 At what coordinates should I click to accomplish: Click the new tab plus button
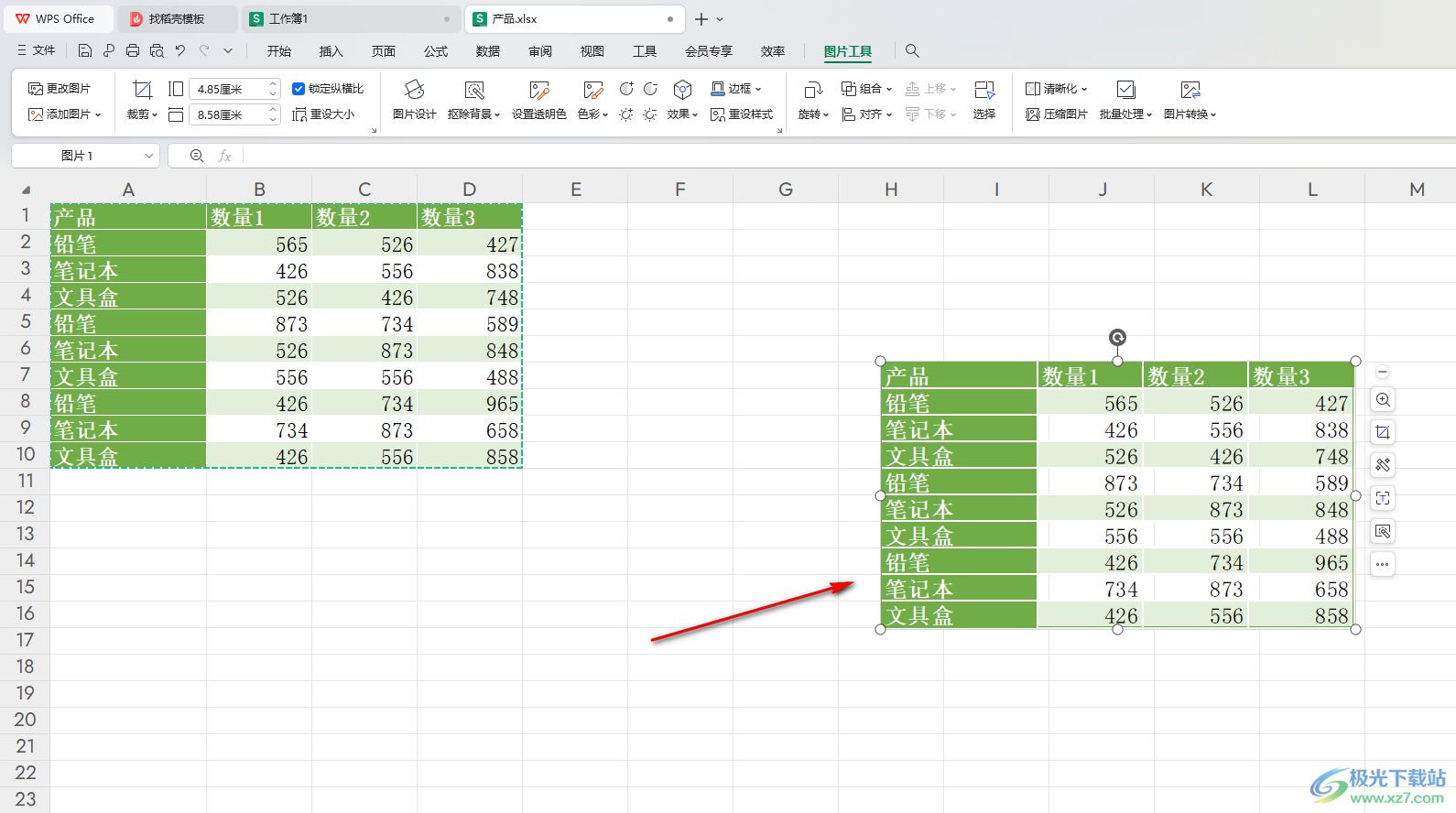point(701,18)
